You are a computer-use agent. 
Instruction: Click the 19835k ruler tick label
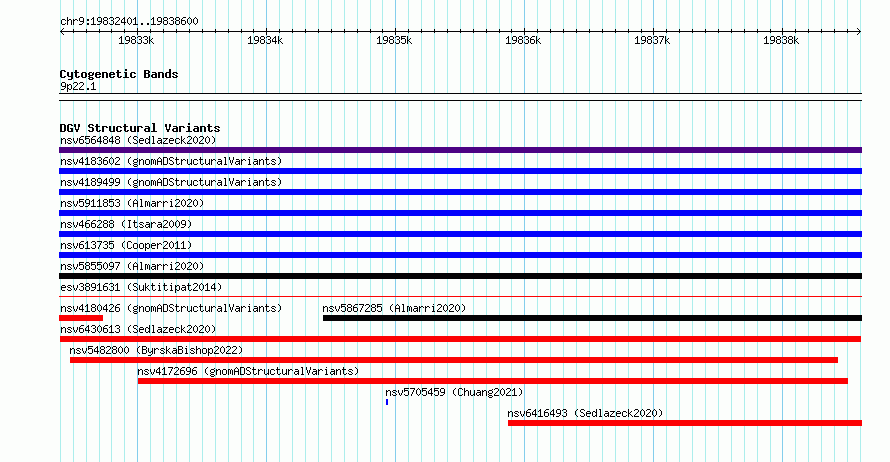pos(394,40)
